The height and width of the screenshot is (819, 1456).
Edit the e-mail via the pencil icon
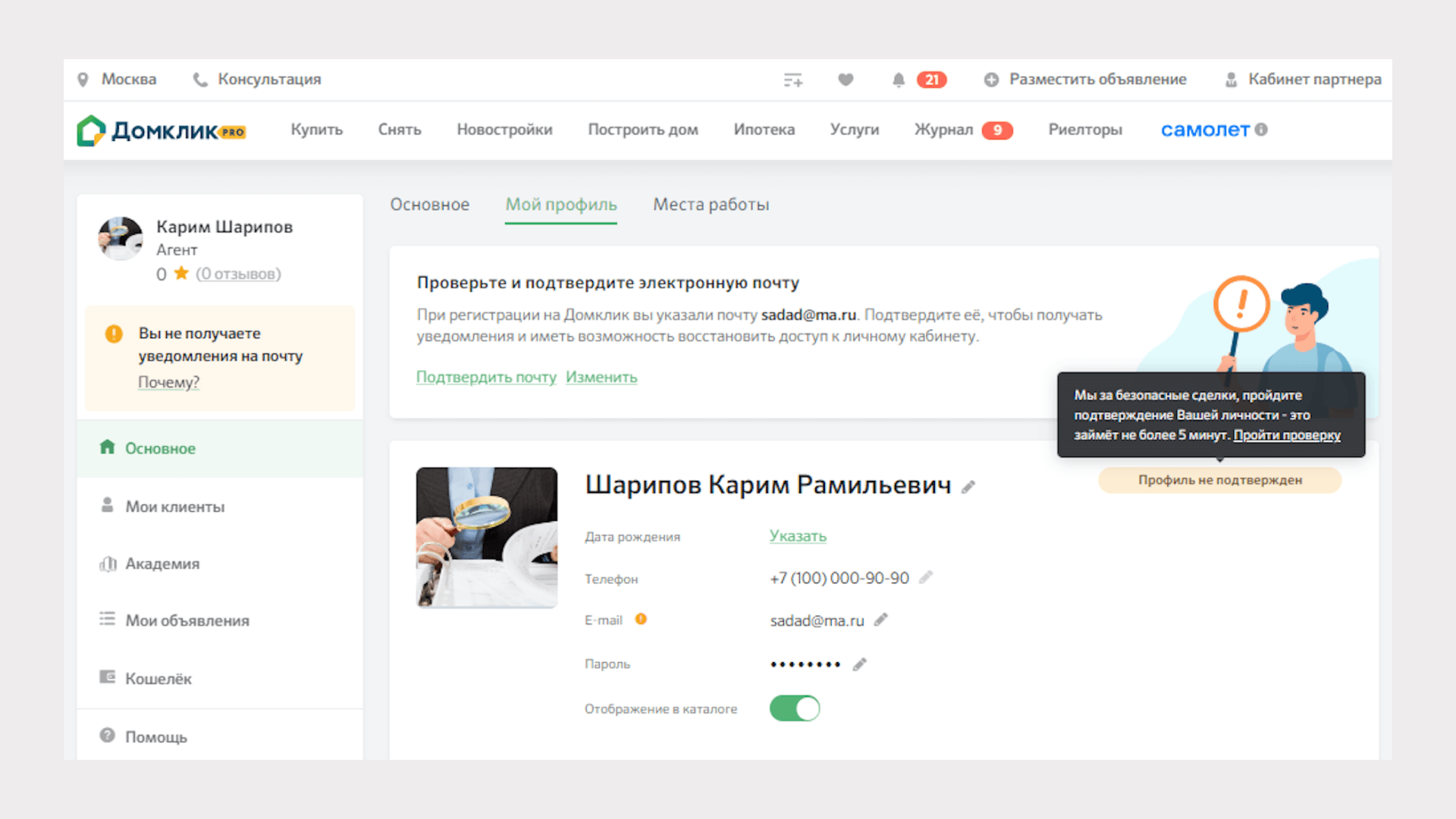(x=880, y=620)
